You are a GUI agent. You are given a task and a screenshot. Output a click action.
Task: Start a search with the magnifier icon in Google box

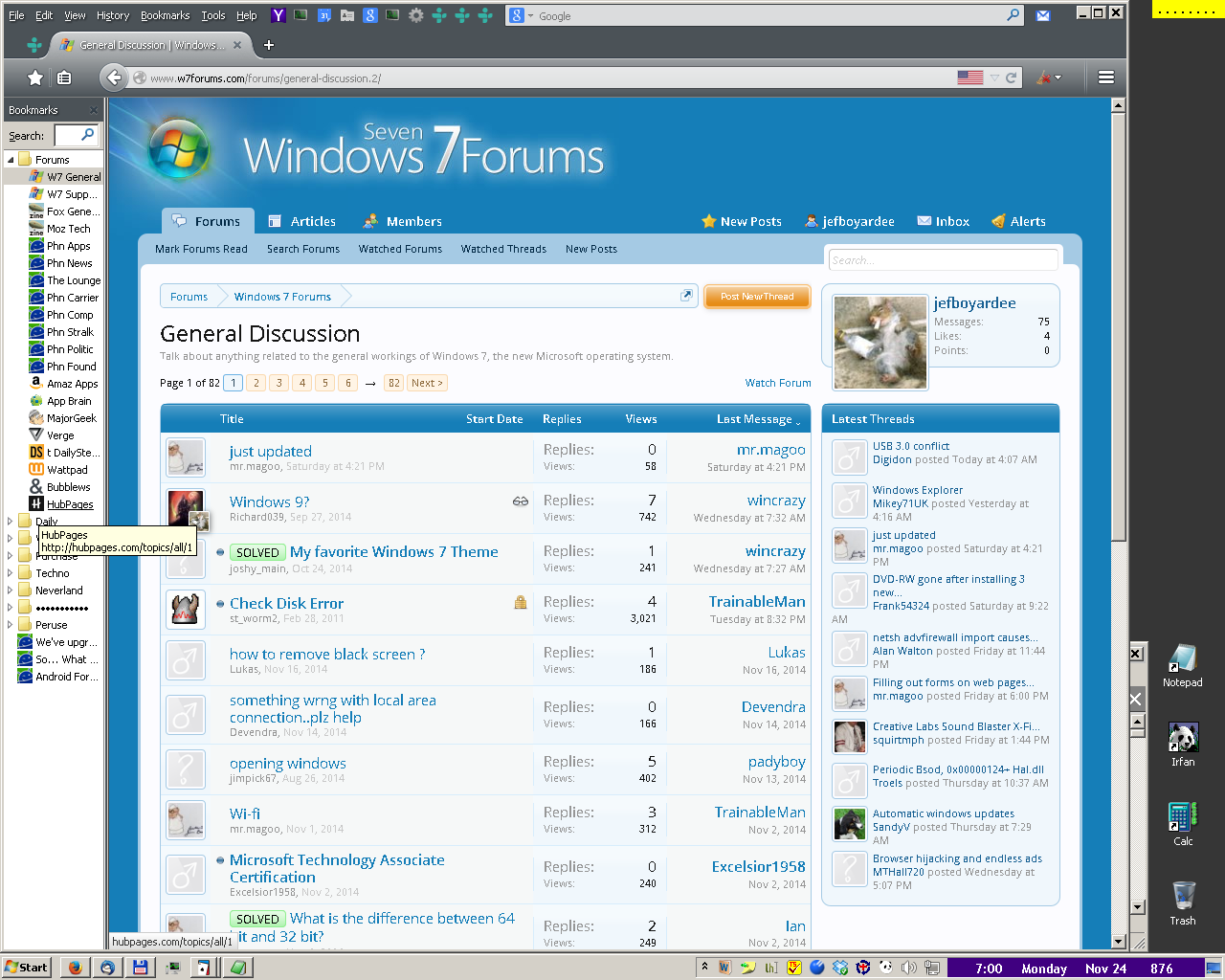(x=1013, y=15)
